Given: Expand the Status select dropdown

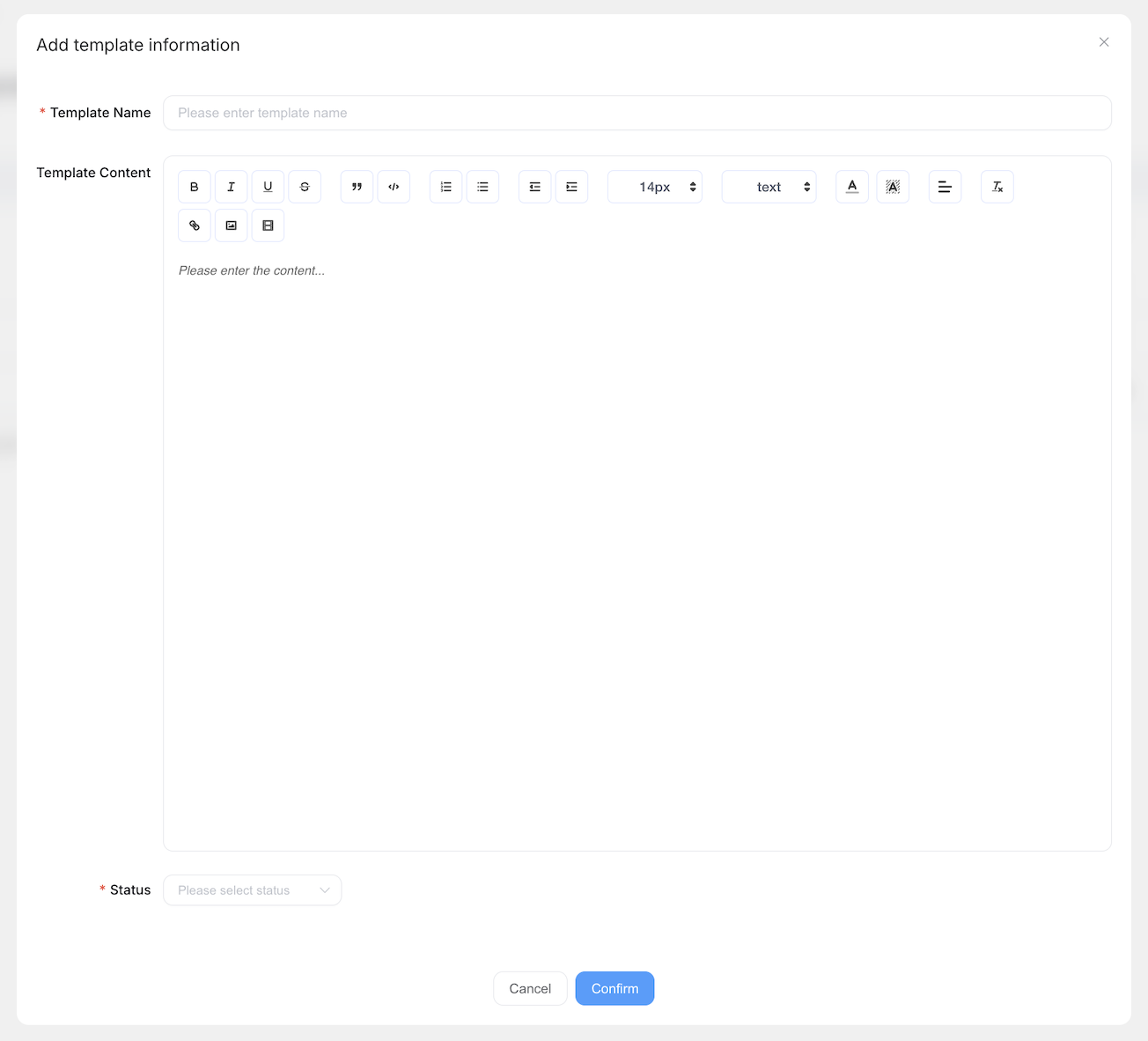Looking at the screenshot, I should [253, 890].
